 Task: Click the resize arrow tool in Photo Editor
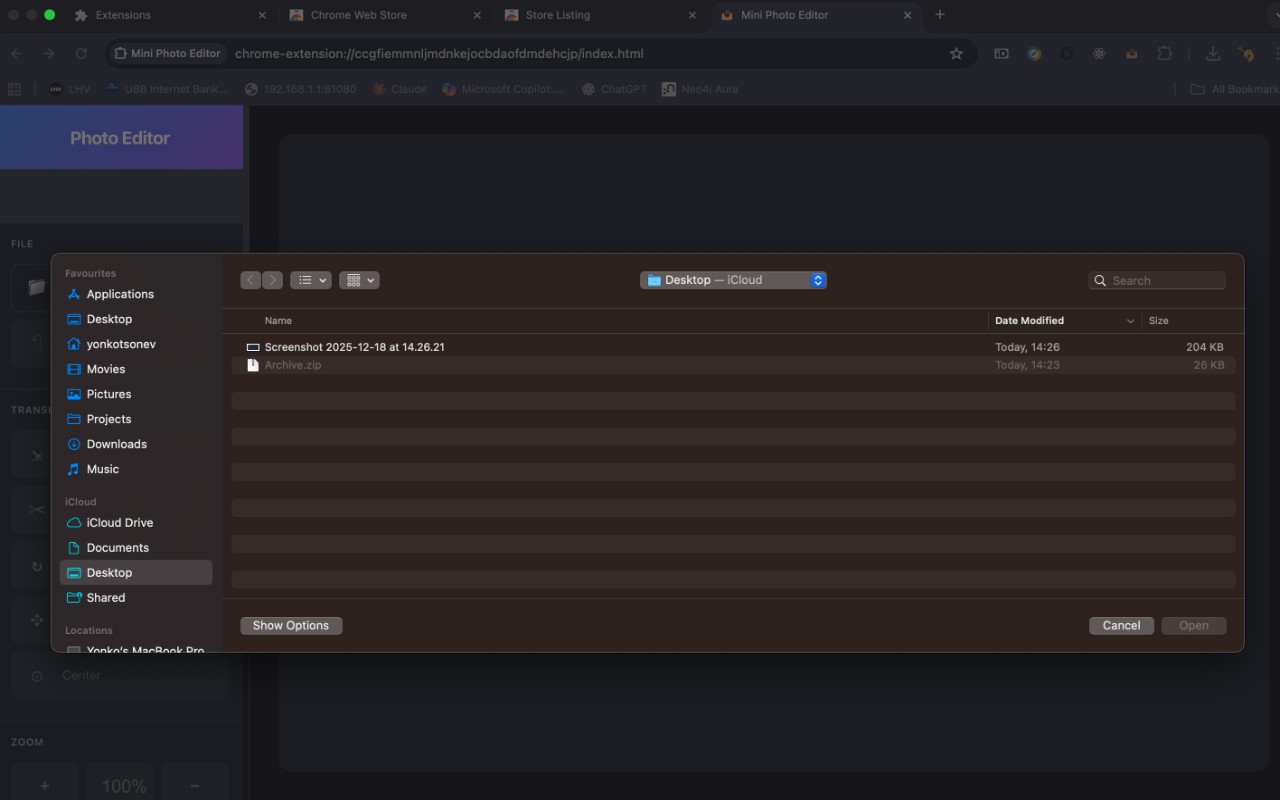coord(37,456)
